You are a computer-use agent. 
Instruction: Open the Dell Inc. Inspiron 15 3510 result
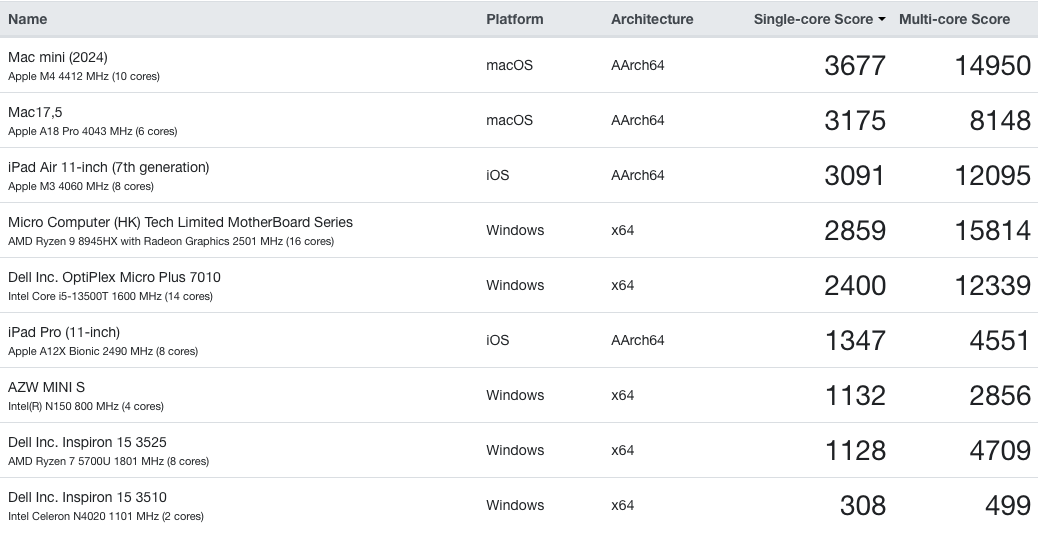(x=87, y=498)
